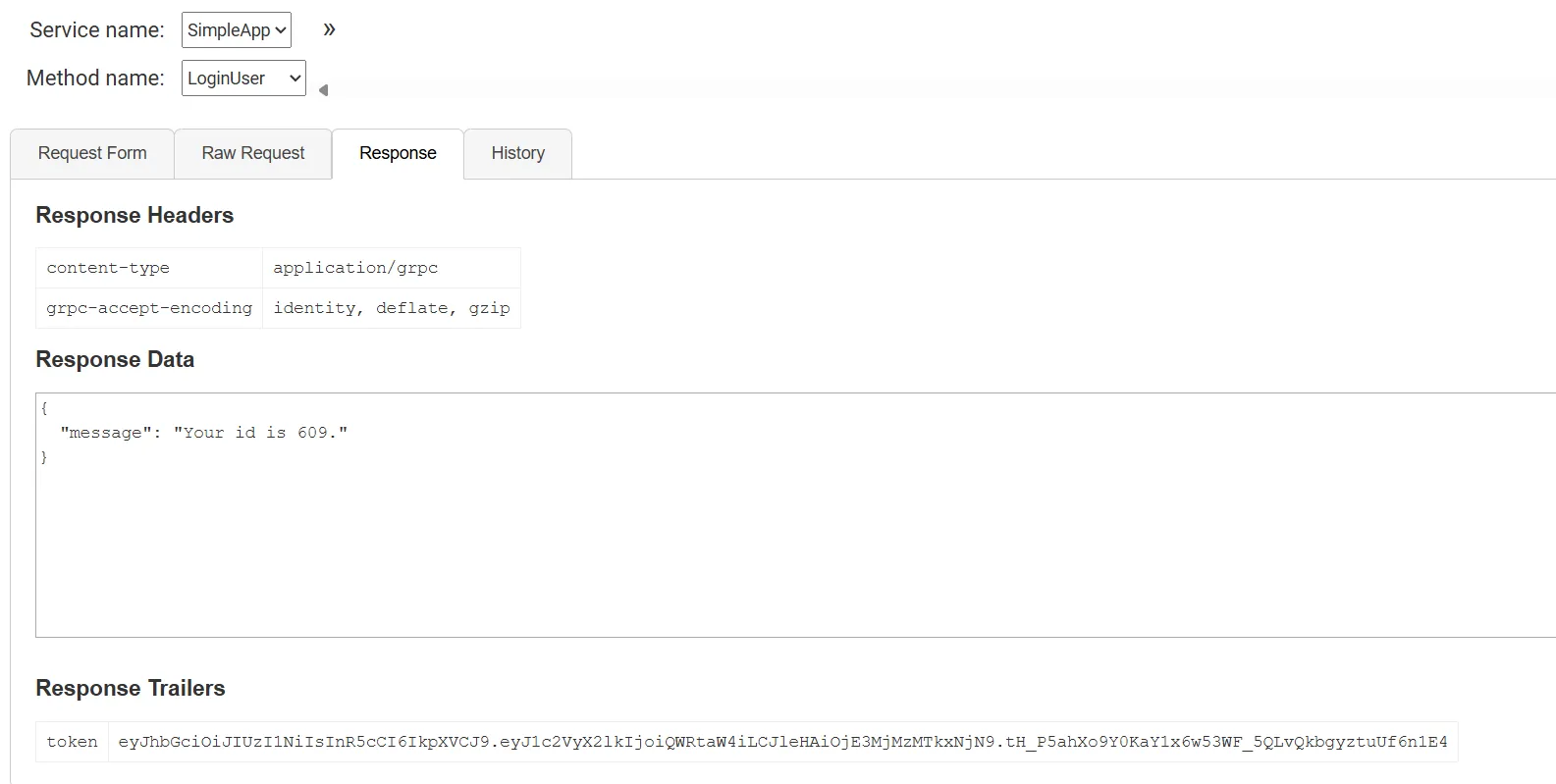The width and height of the screenshot is (1556, 784).
Task: Click the message line in Response Data
Action: (204, 433)
